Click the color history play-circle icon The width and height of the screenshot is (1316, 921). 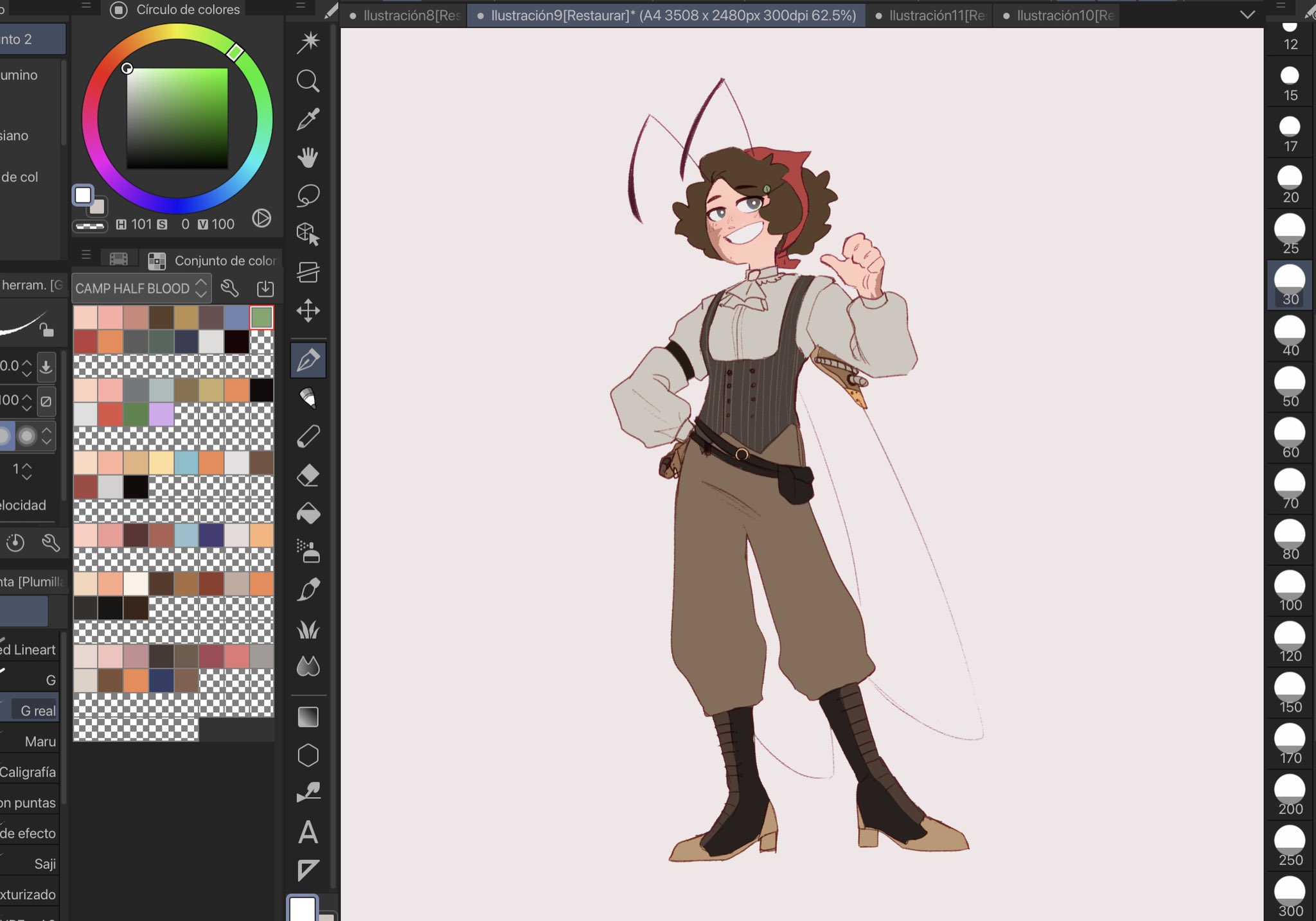(x=262, y=218)
